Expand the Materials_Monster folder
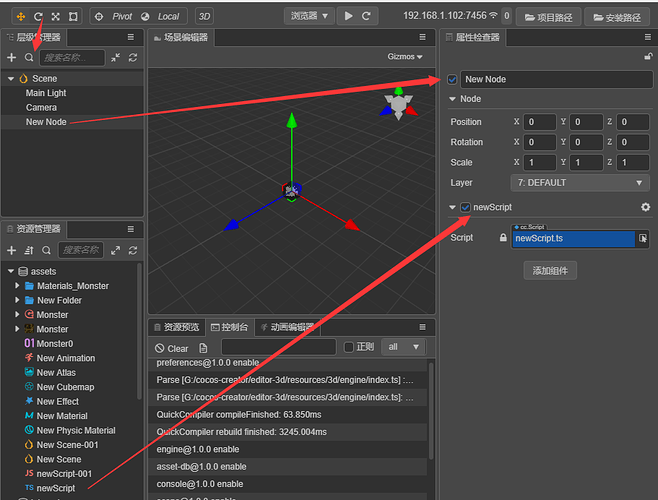This screenshot has height=500, width=658. pyautogui.click(x=17, y=285)
